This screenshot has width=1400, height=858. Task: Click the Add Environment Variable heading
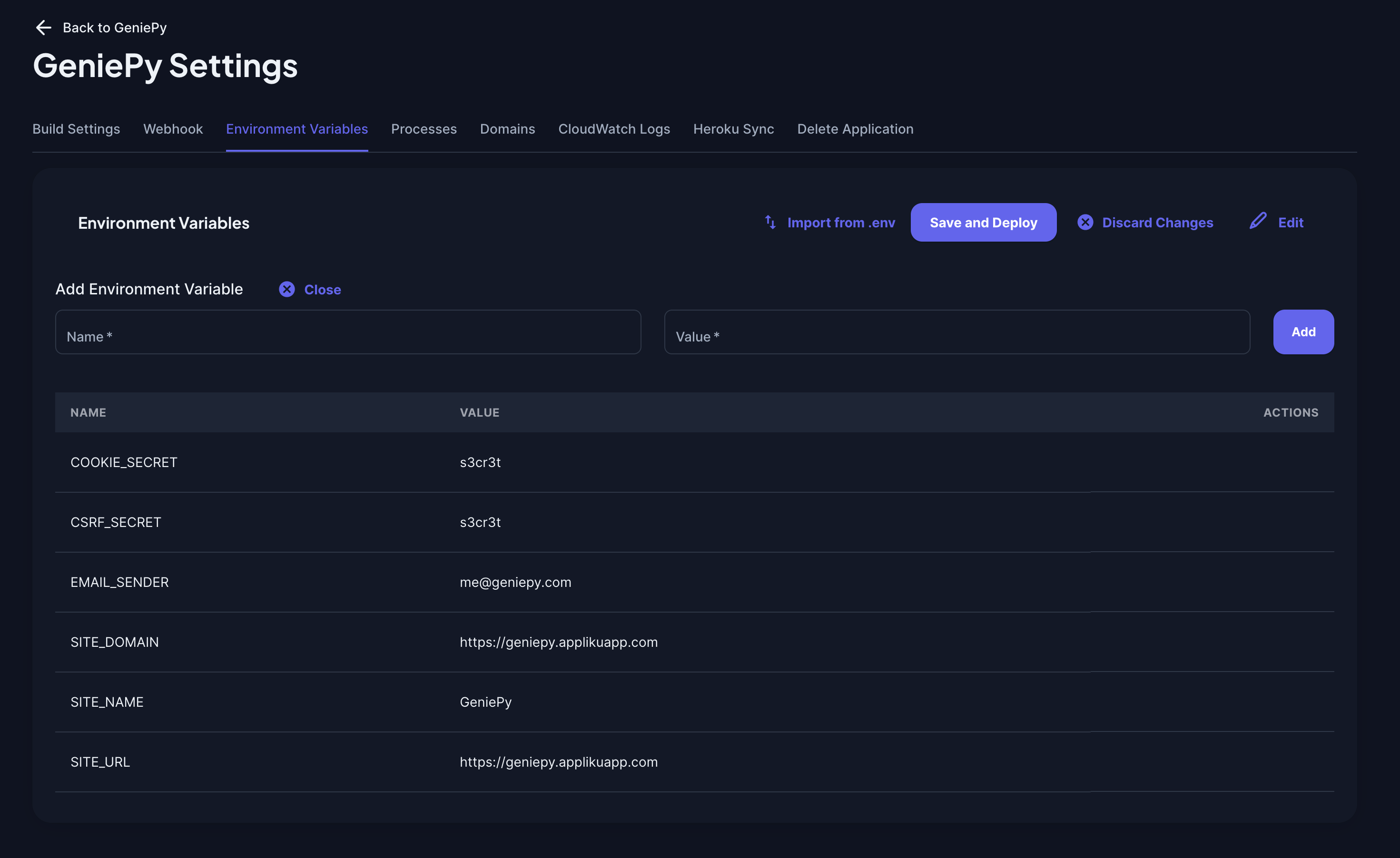[x=149, y=289]
